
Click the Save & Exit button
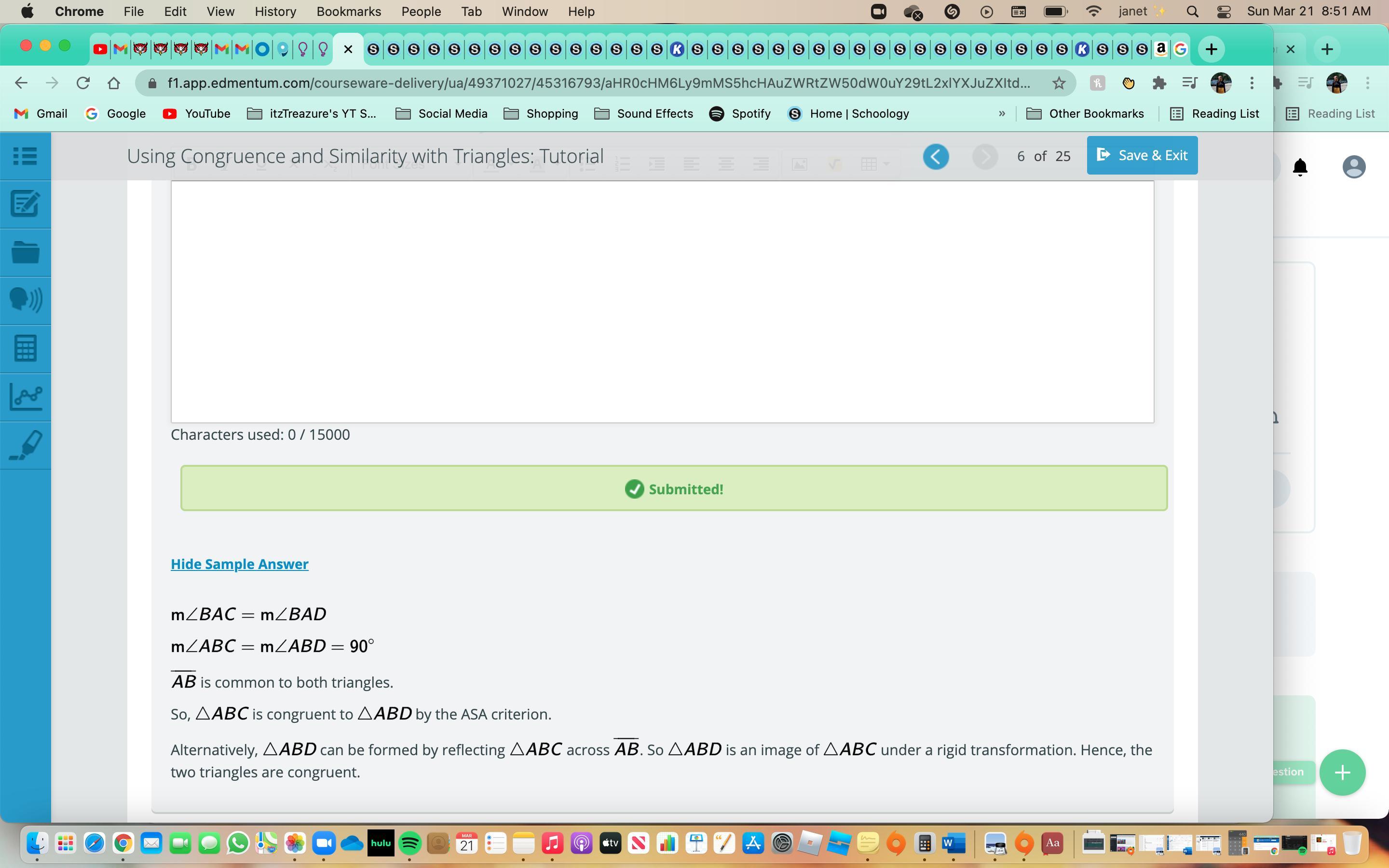coord(1142,155)
